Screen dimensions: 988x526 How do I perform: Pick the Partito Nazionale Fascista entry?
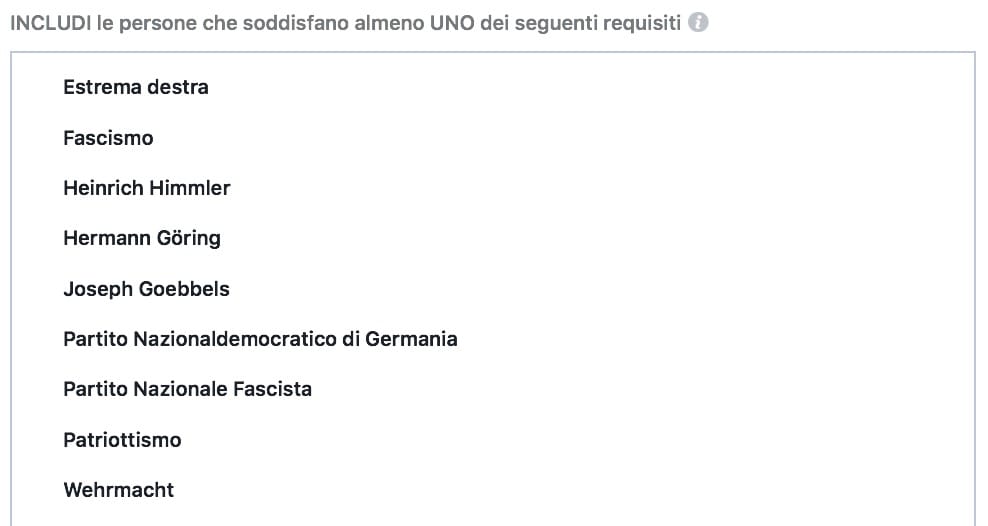point(187,389)
